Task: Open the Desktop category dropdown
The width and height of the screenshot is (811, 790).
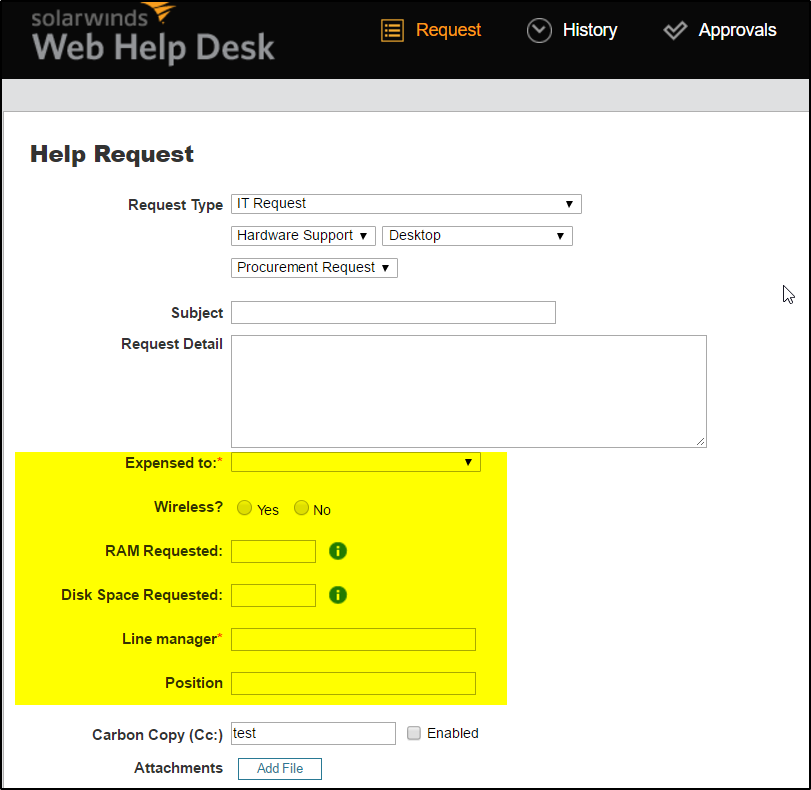Action: pyautogui.click(x=476, y=235)
